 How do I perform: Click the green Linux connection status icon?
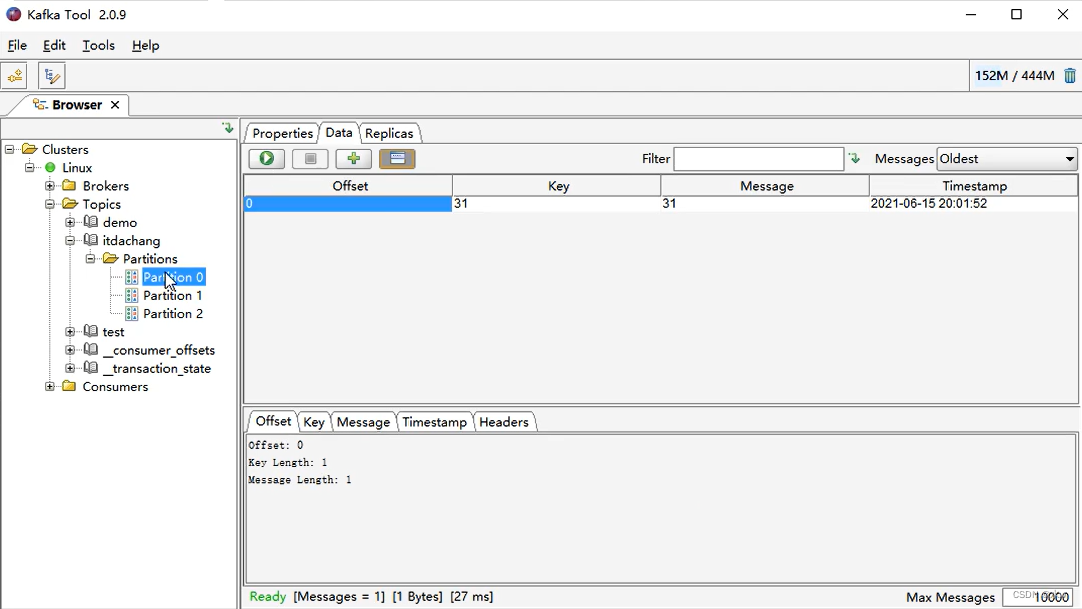[50, 168]
